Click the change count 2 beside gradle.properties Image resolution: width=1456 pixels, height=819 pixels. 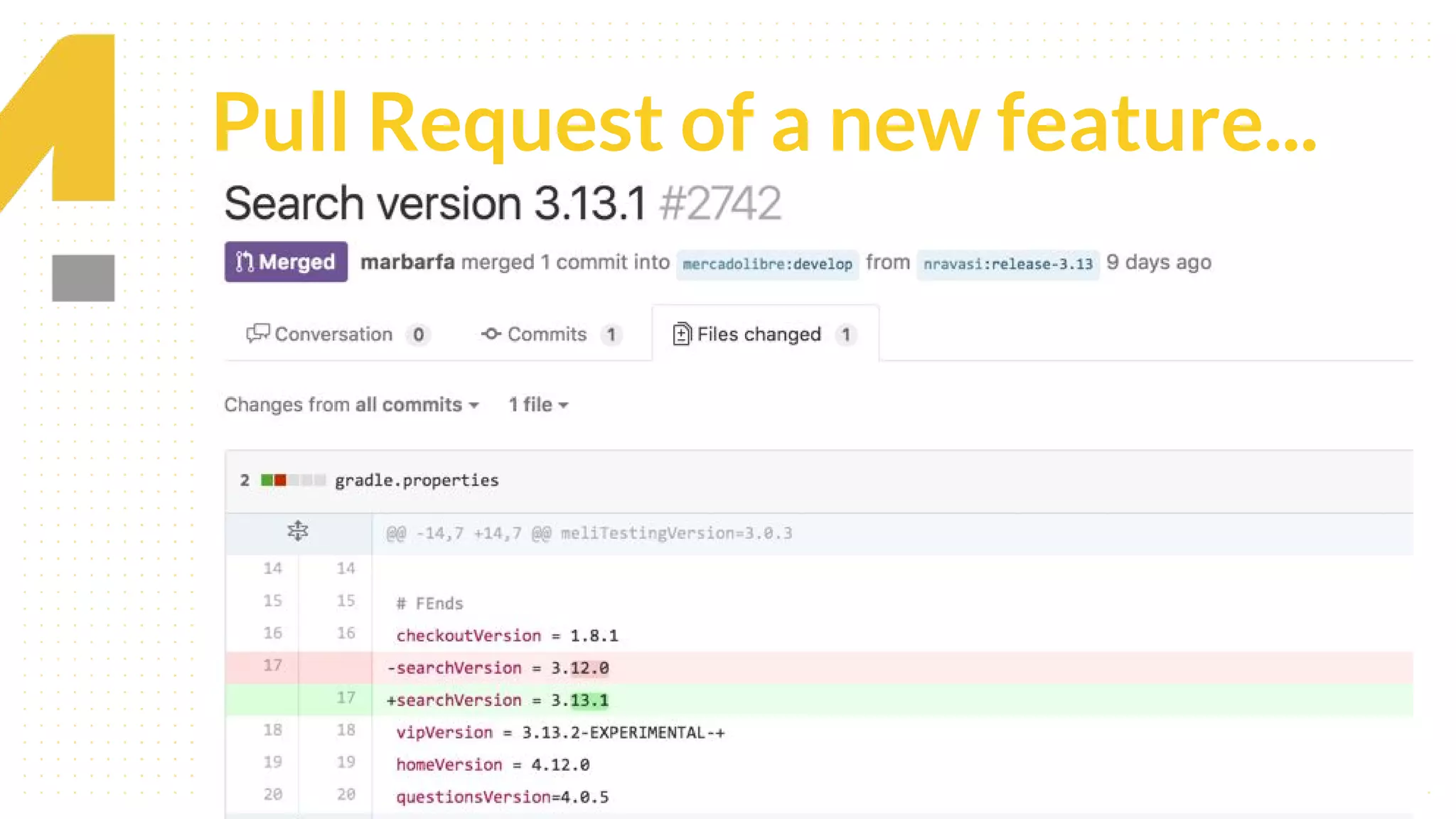tap(245, 480)
